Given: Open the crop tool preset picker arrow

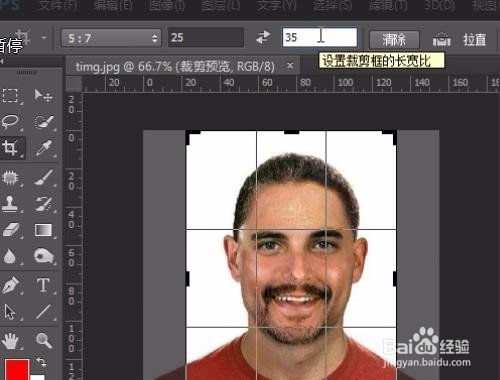Looking at the screenshot, I should coord(44,38).
